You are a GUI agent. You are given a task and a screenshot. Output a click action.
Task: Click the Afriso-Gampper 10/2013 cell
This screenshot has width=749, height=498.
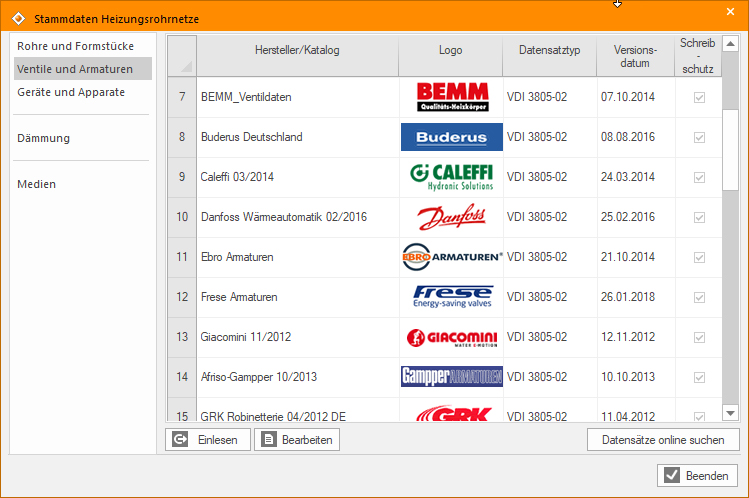(298, 377)
